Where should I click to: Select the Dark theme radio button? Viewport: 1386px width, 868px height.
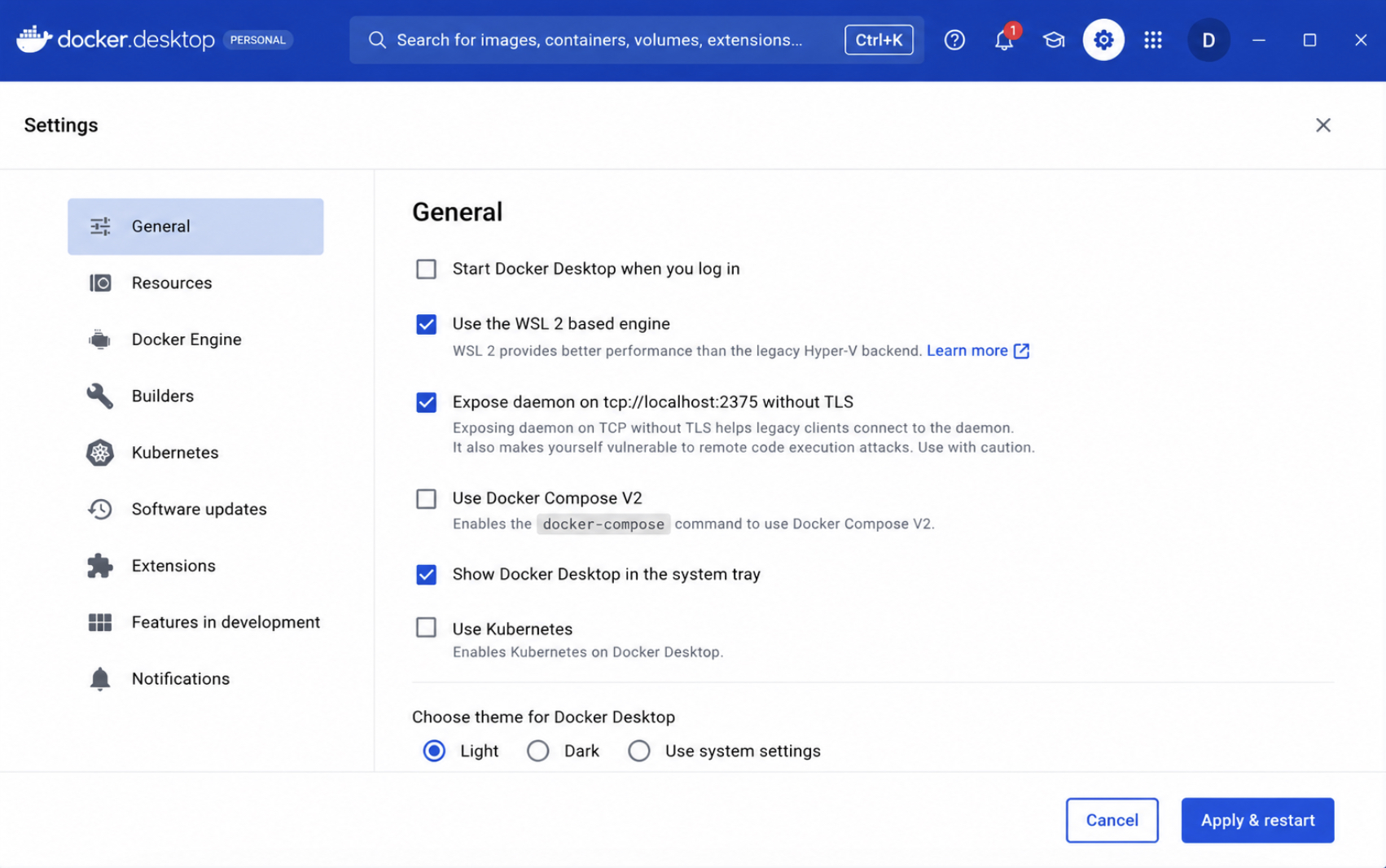tap(537, 751)
